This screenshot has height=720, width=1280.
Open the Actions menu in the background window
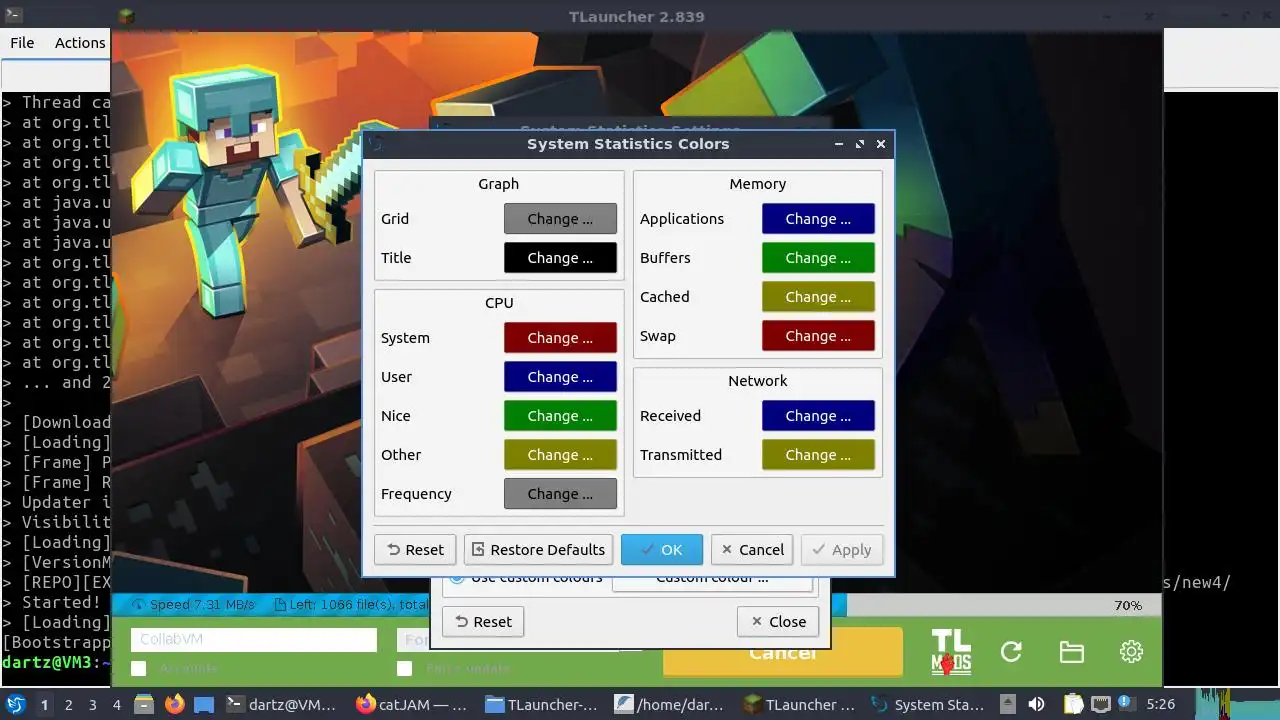80,43
